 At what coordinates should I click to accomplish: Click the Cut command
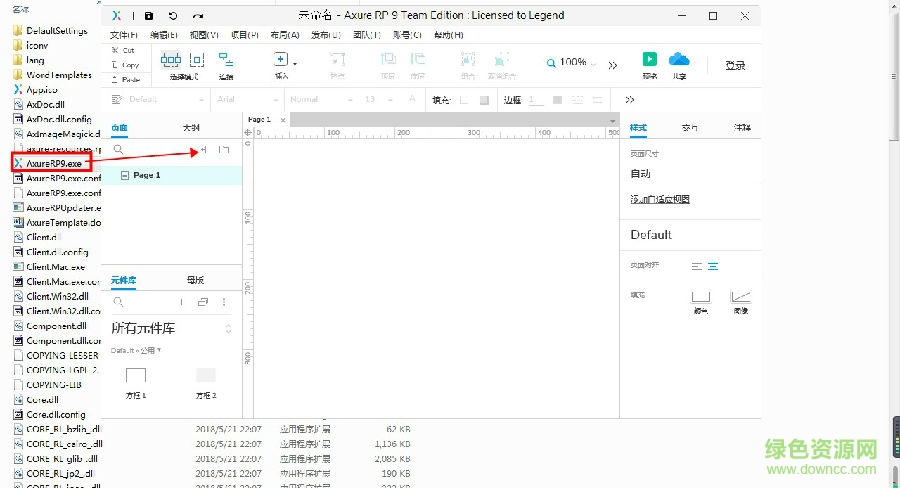coord(123,51)
